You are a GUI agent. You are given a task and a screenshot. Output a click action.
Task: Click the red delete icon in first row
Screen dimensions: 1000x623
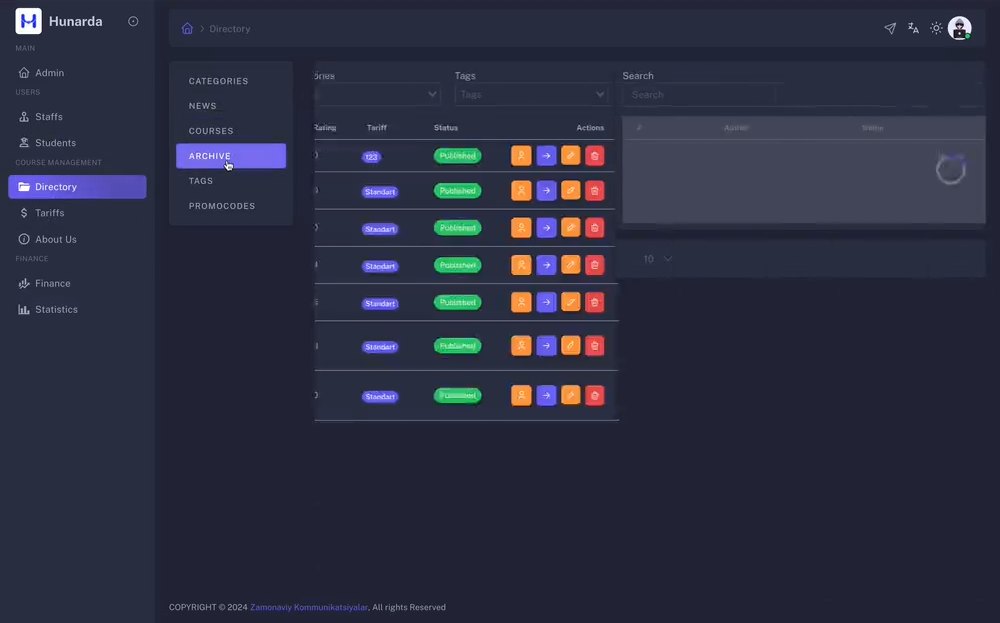click(x=594, y=156)
